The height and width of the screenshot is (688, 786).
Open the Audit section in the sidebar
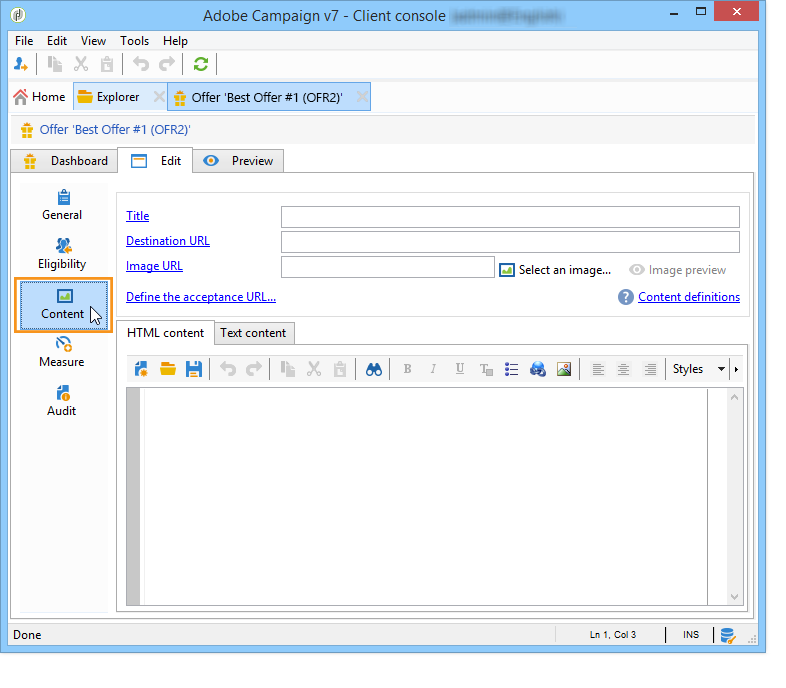(62, 401)
